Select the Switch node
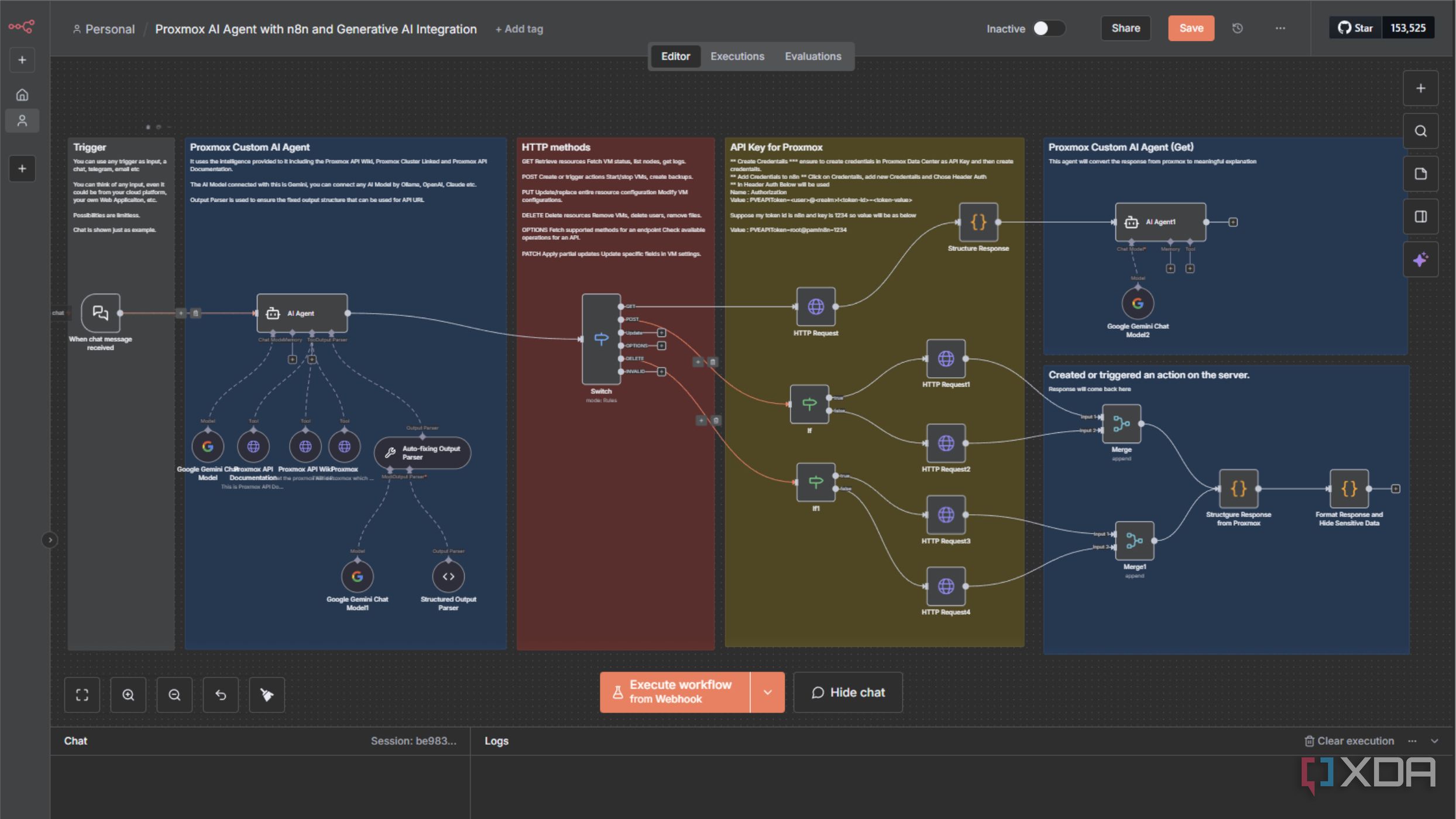Viewport: 1456px width, 819px height. point(601,339)
